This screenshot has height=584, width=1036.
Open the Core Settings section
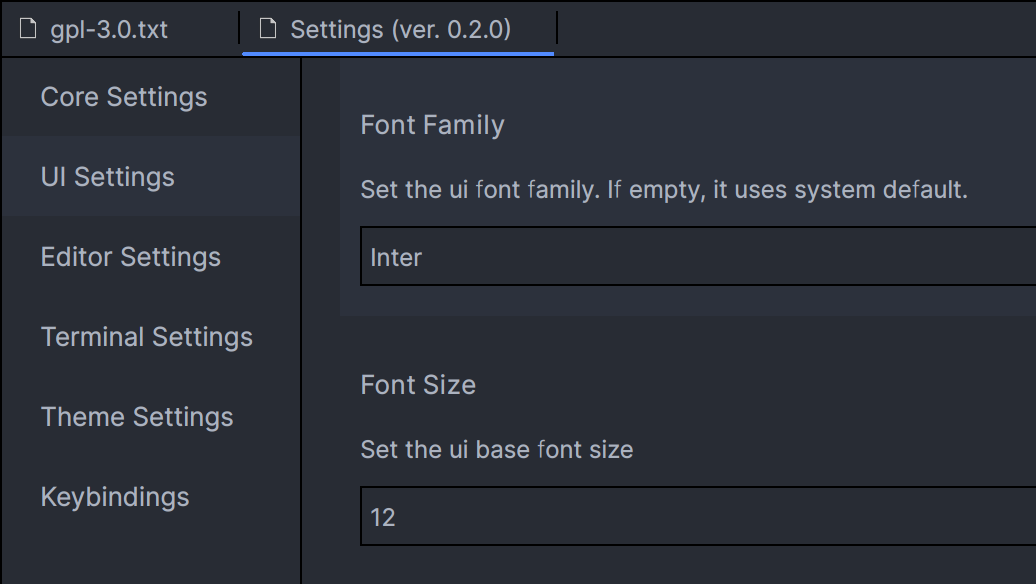123,97
